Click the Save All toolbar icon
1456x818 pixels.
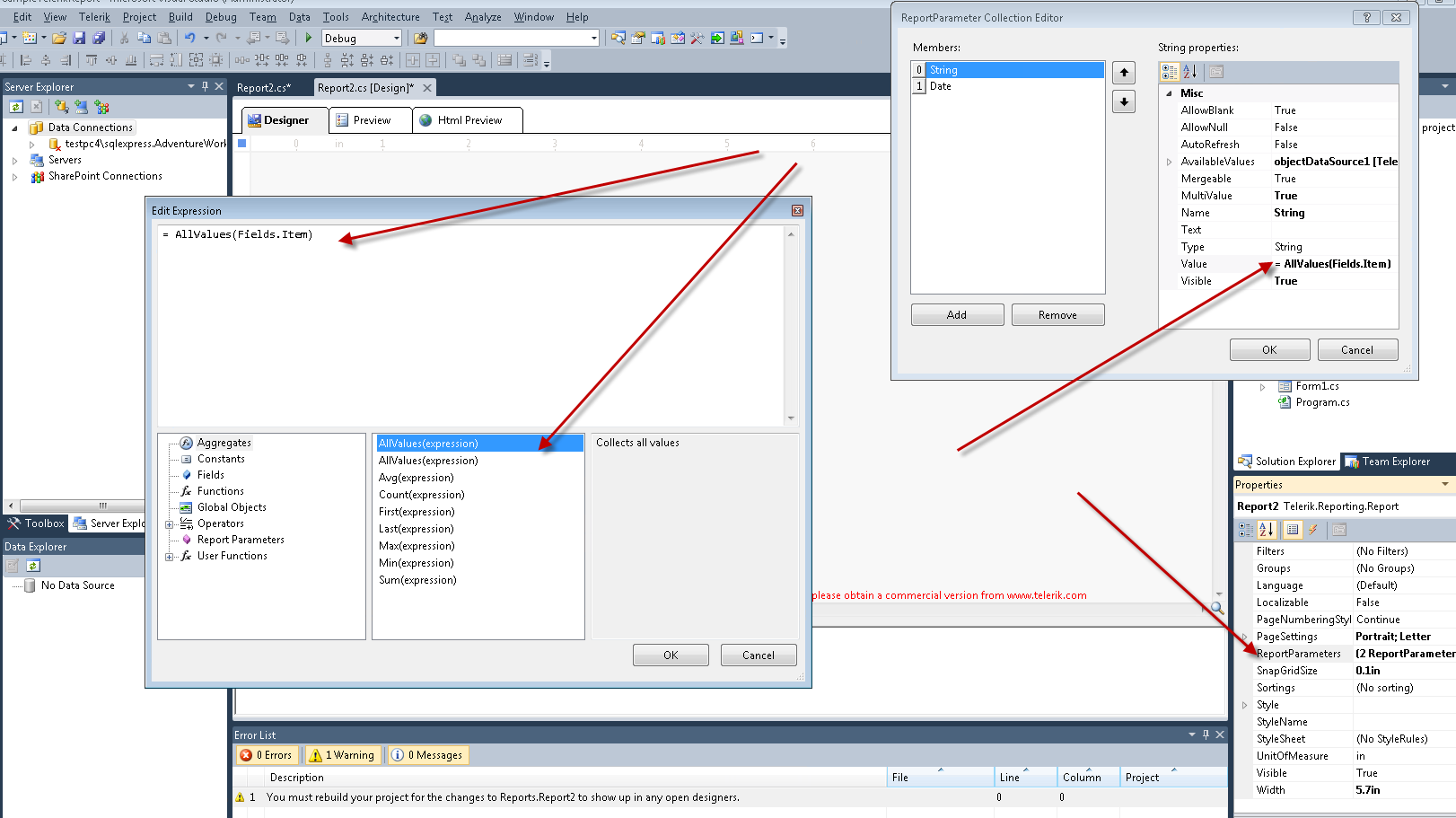tap(99, 38)
